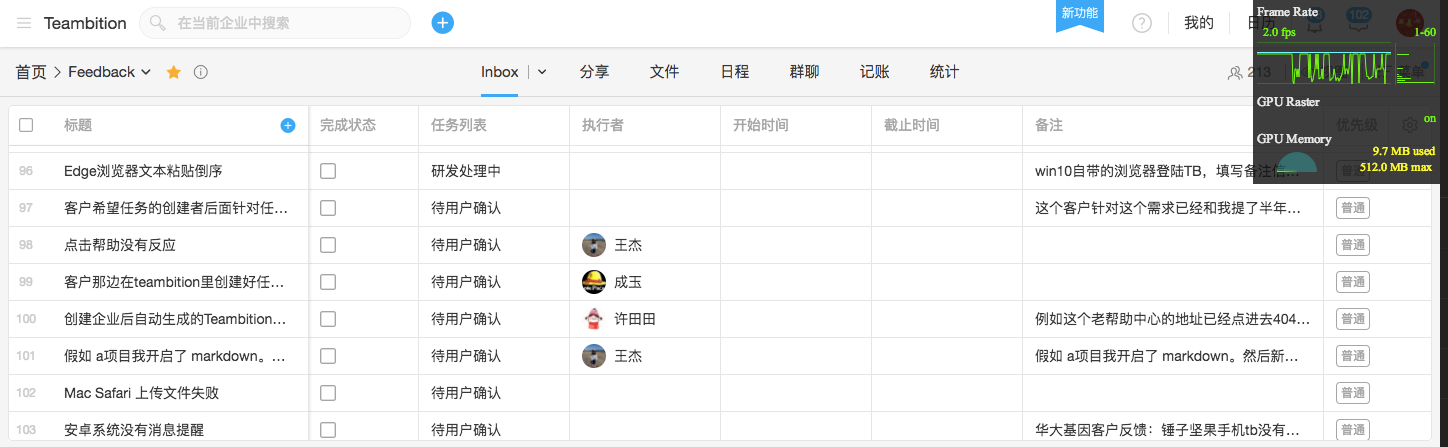
Task: Click 王杰's avatar in row 101
Action: [594, 356]
